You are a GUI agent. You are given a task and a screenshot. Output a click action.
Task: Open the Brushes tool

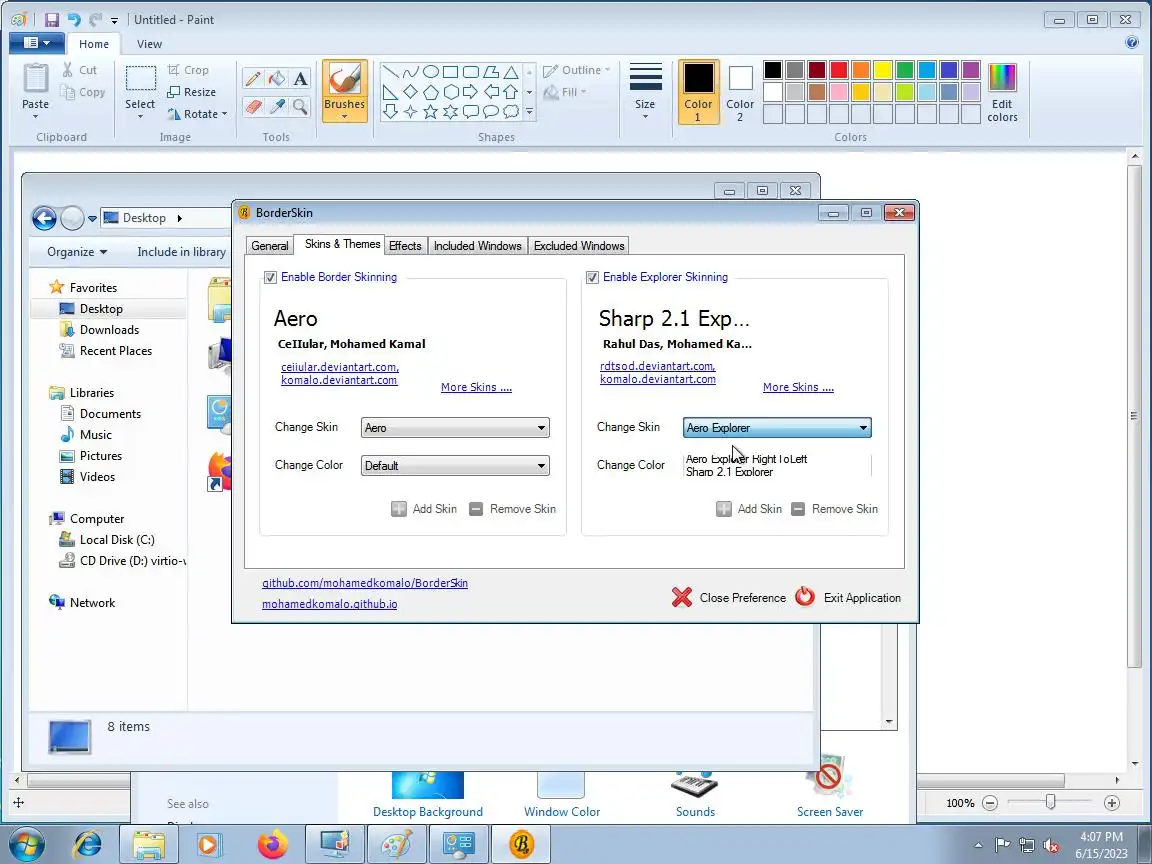click(x=345, y=90)
